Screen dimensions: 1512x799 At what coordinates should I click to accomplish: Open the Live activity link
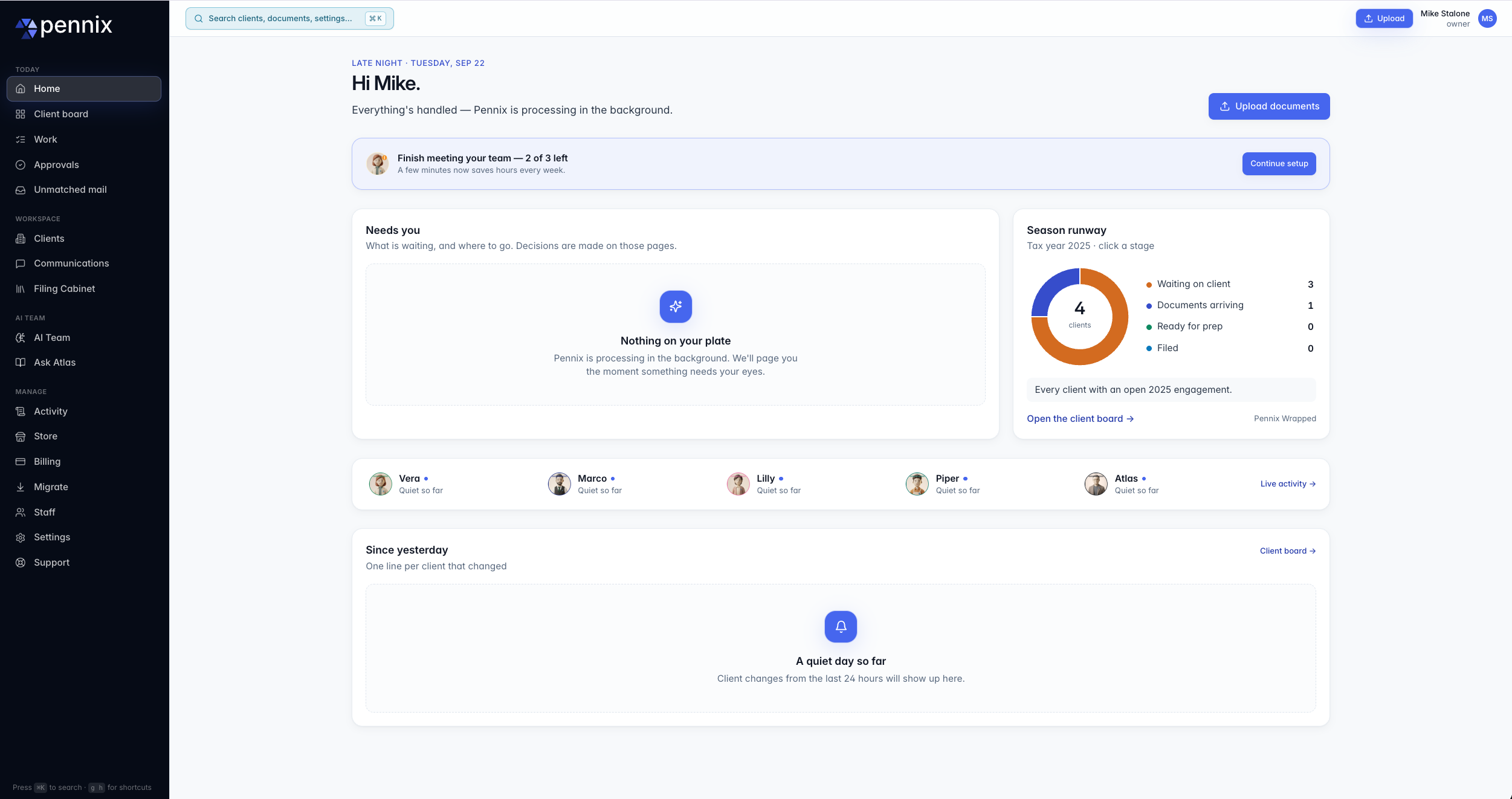coord(1288,484)
